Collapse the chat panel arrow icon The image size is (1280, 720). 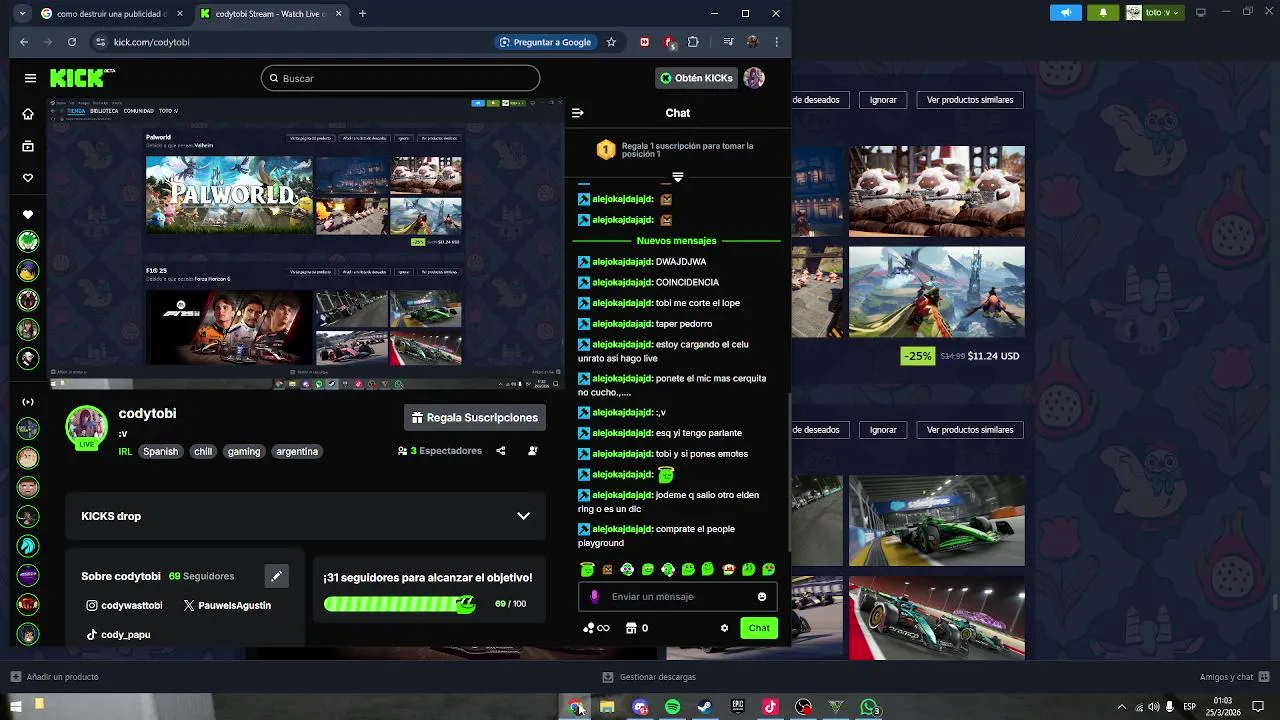[577, 113]
